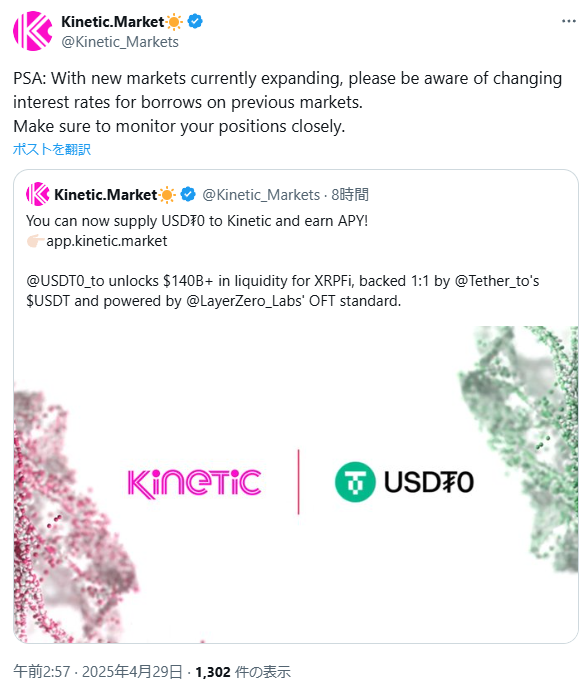Open the three-dot more options menu
The image size is (586, 690).
click(568, 21)
